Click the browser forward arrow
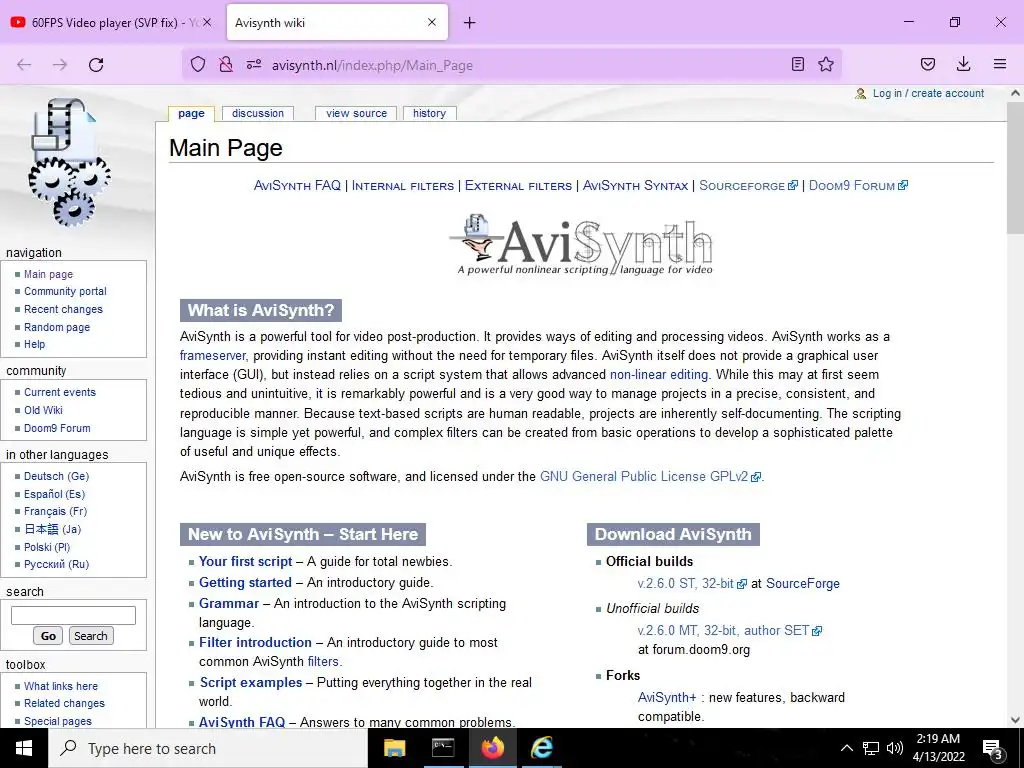The width and height of the screenshot is (1024, 768). coord(60,65)
